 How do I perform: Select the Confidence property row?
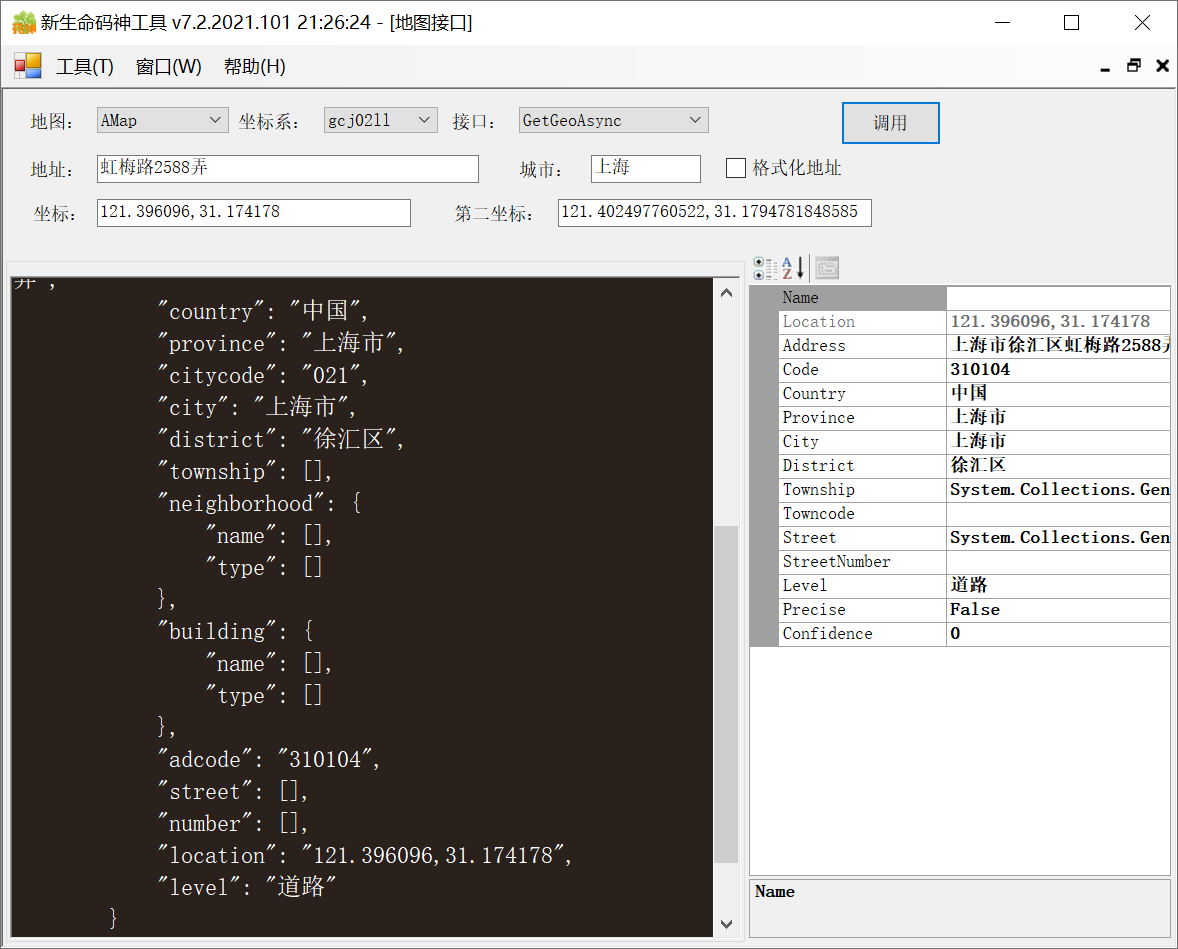(x=974, y=634)
